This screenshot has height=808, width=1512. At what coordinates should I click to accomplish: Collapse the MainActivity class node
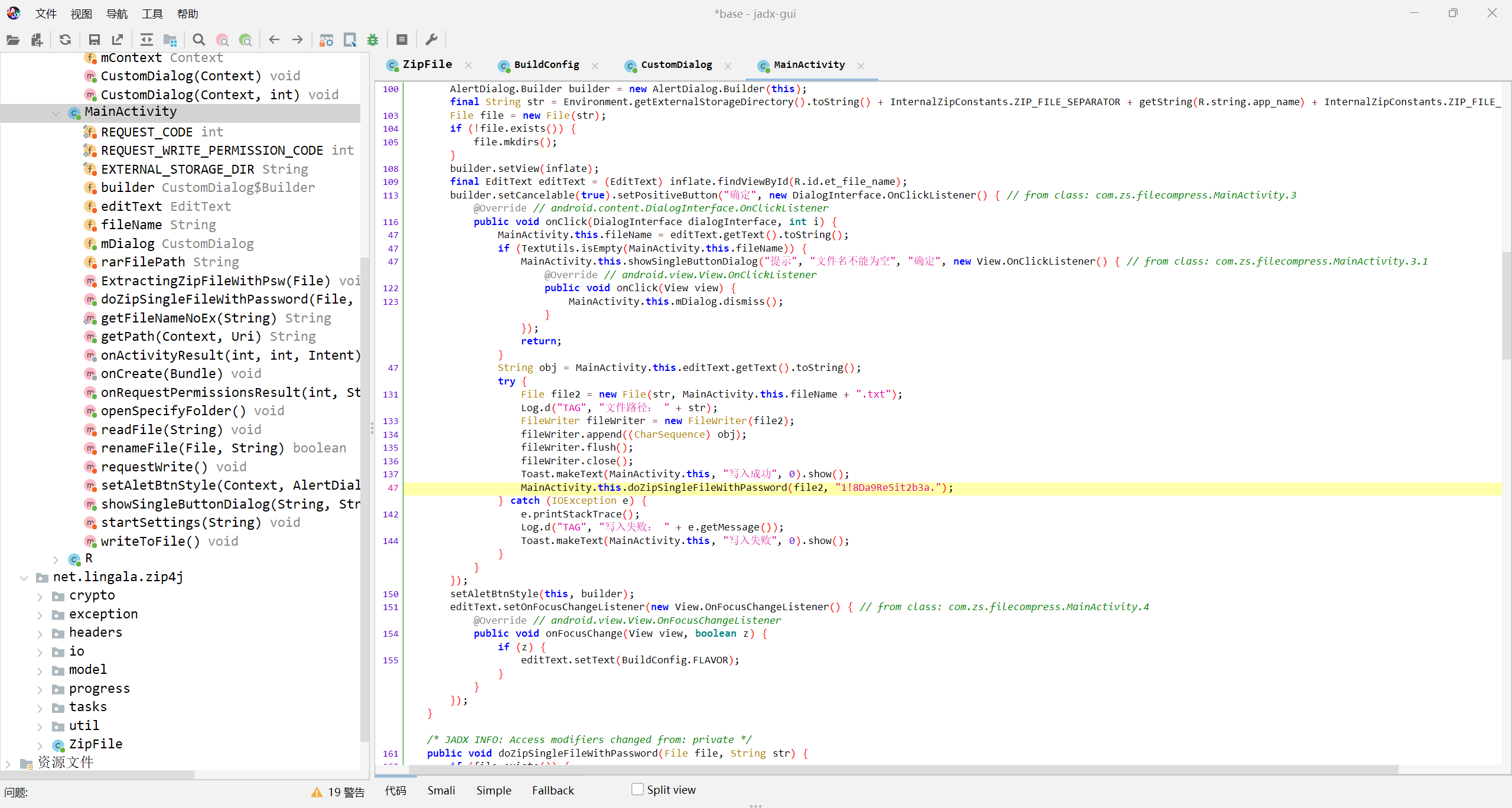(x=56, y=113)
